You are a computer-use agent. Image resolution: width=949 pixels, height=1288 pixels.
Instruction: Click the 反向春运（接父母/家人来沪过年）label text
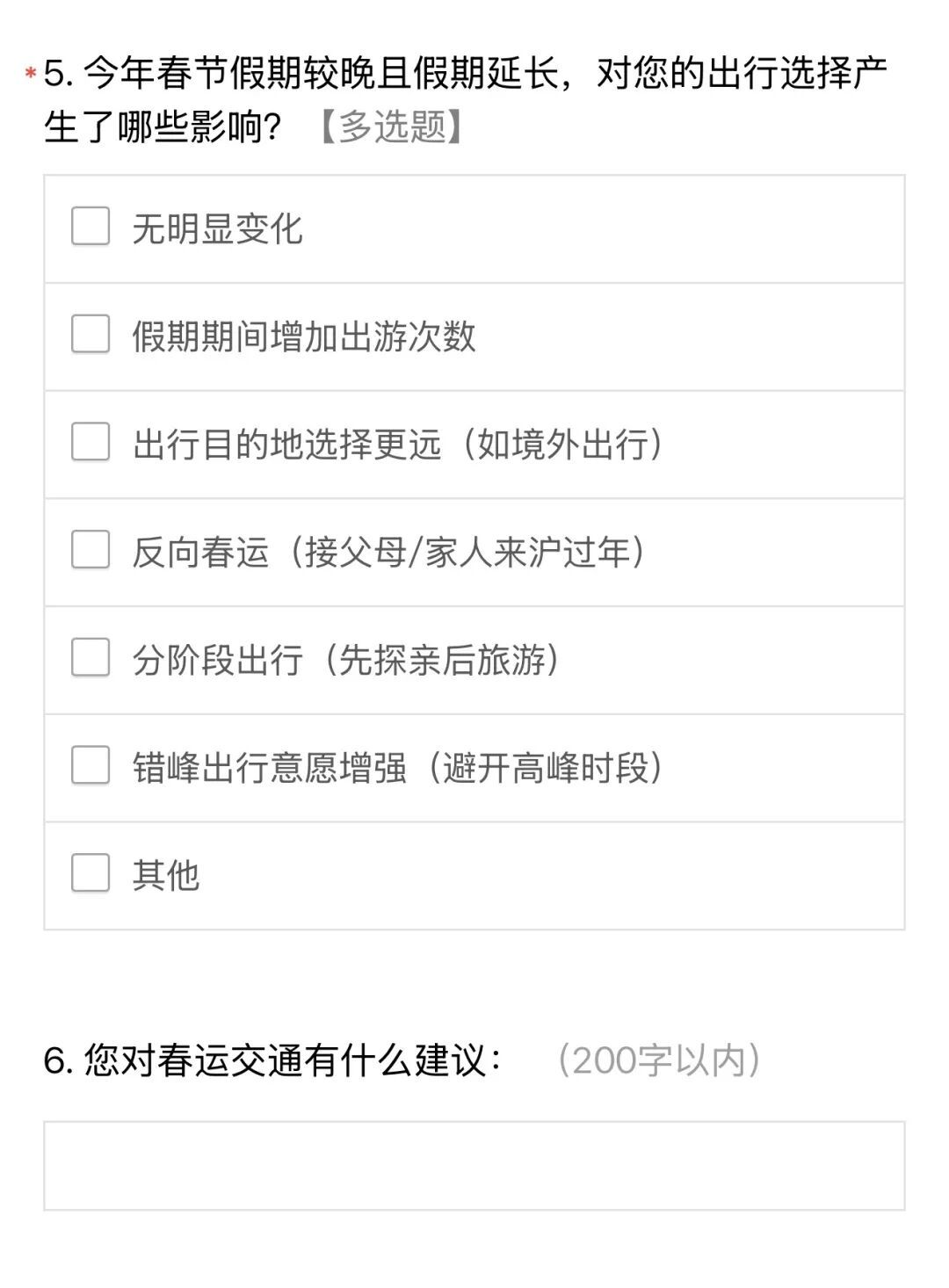[388, 553]
